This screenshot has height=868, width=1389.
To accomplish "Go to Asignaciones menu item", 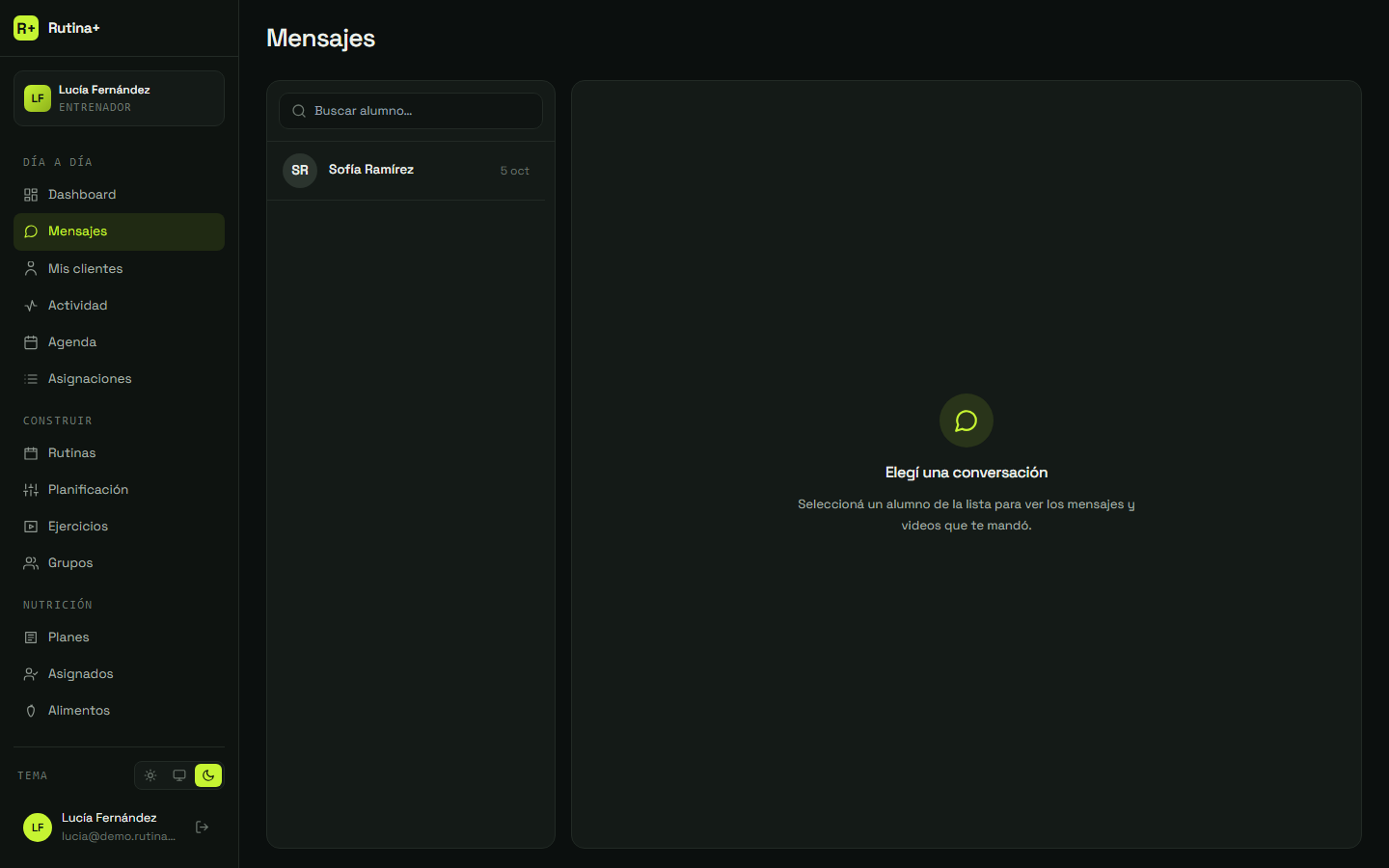I will [119, 379].
